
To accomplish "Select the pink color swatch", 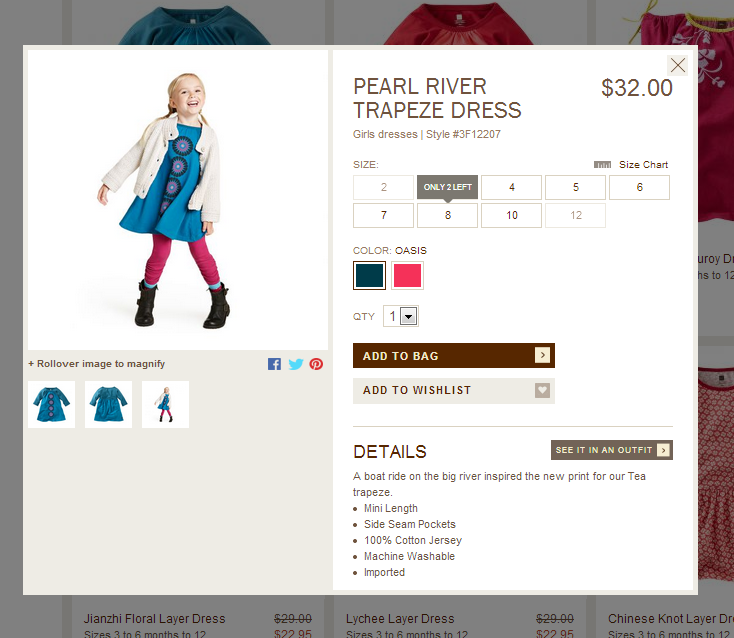I will (x=407, y=275).
